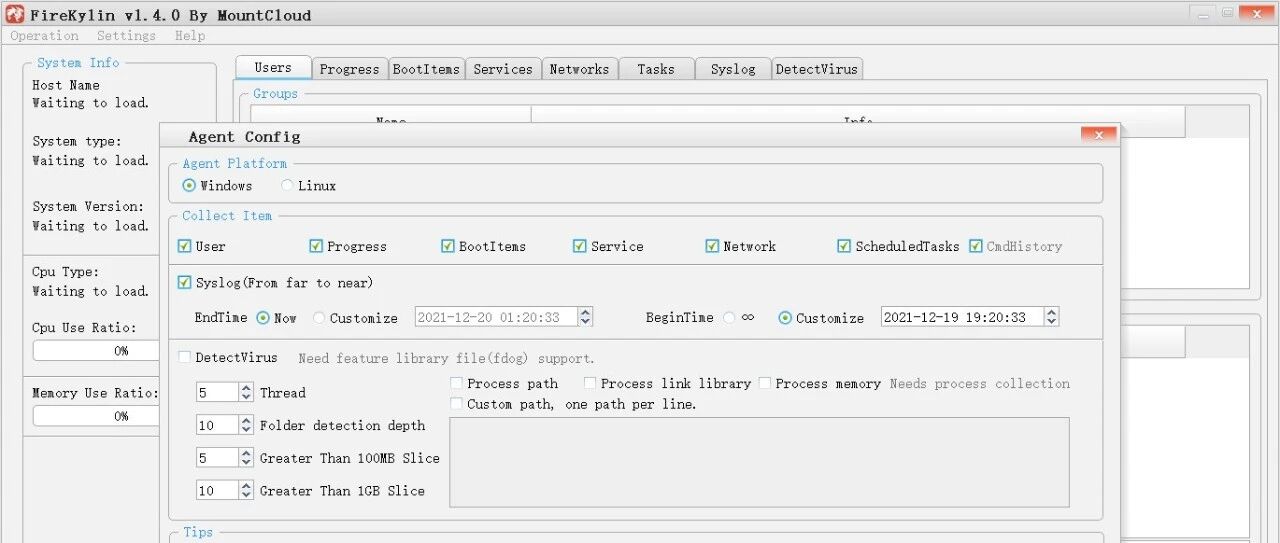Click the Greater Than 100MB Slice field
The width and height of the screenshot is (1280, 543).
217,458
